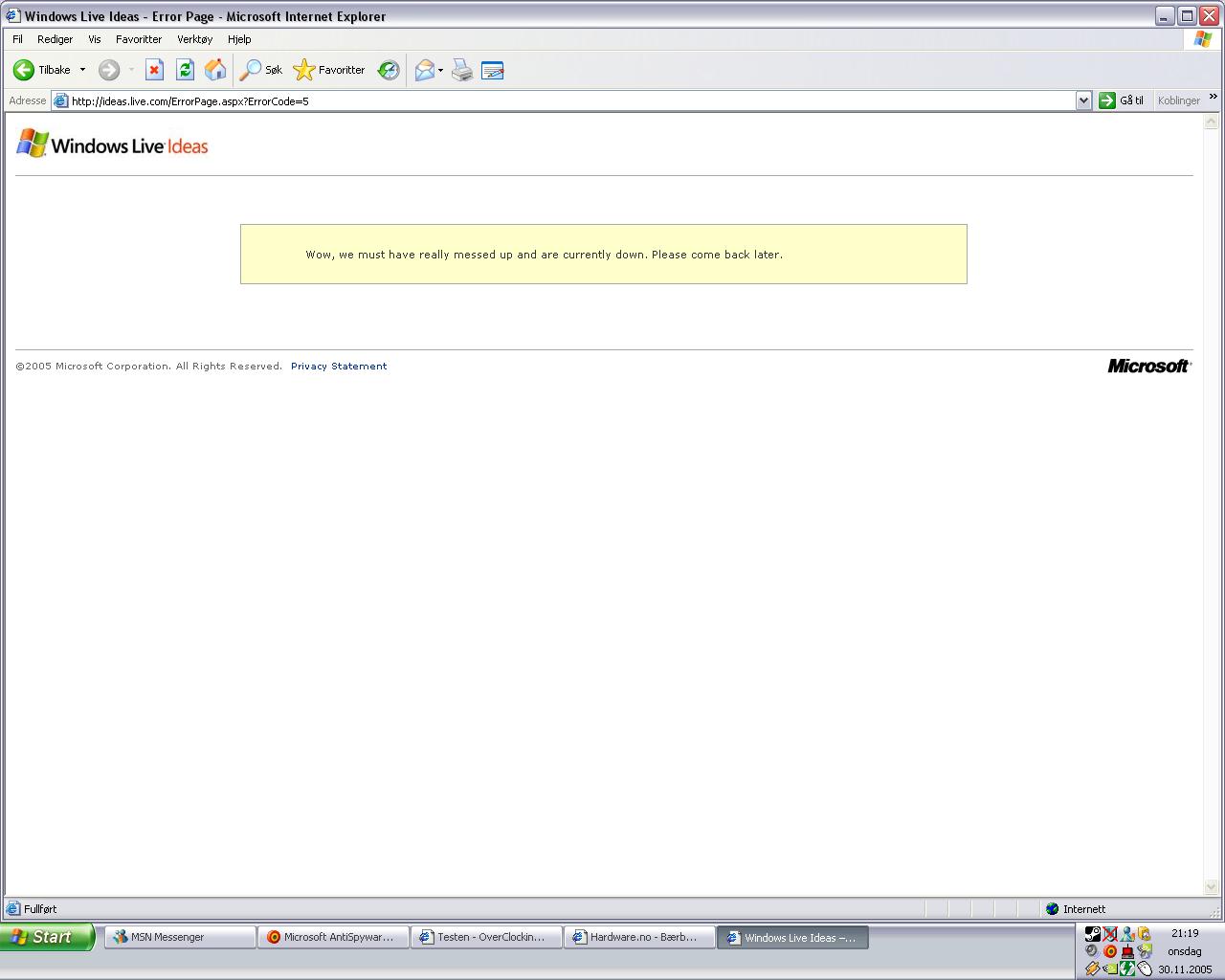Viewport: 1225px width, 980px height.
Task: Click the Home page house icon
Action: click(x=215, y=70)
